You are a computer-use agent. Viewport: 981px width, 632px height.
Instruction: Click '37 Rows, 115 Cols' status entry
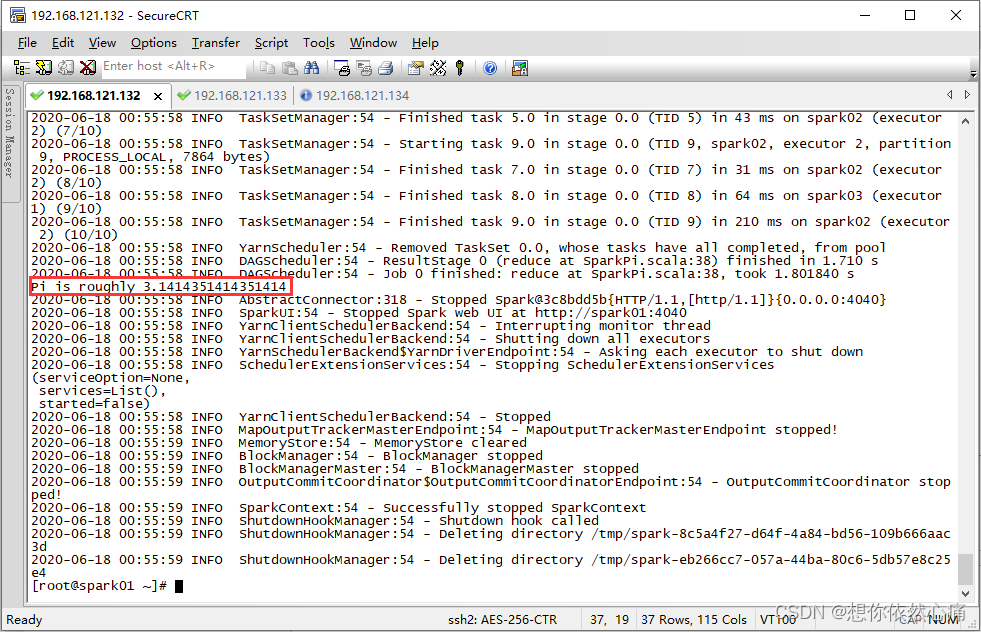point(694,619)
